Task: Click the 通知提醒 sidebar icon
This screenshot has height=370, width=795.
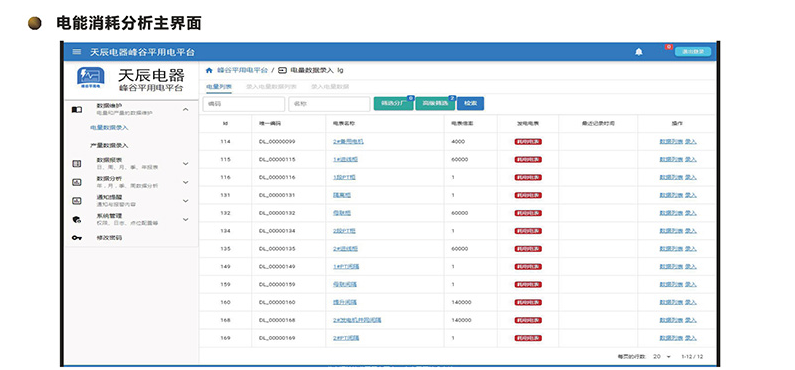Action: pos(77,201)
